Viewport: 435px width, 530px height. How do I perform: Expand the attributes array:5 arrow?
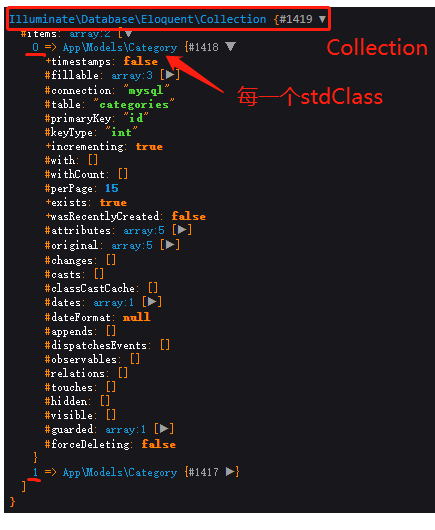pyautogui.click(x=182, y=230)
